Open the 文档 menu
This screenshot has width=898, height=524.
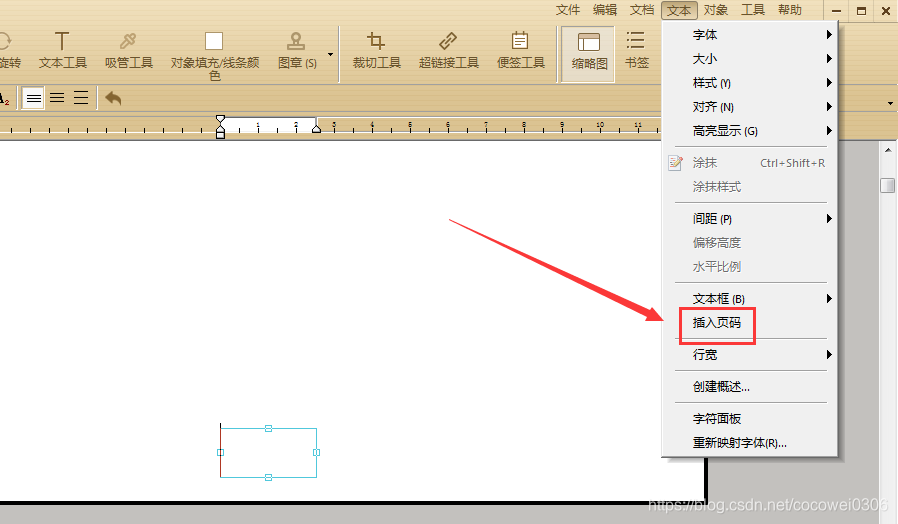click(641, 10)
